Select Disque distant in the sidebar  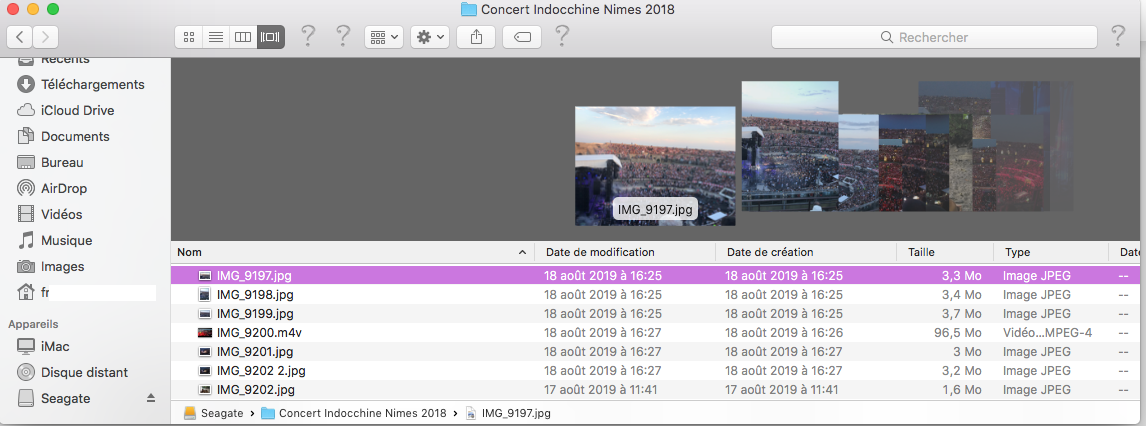pos(85,373)
